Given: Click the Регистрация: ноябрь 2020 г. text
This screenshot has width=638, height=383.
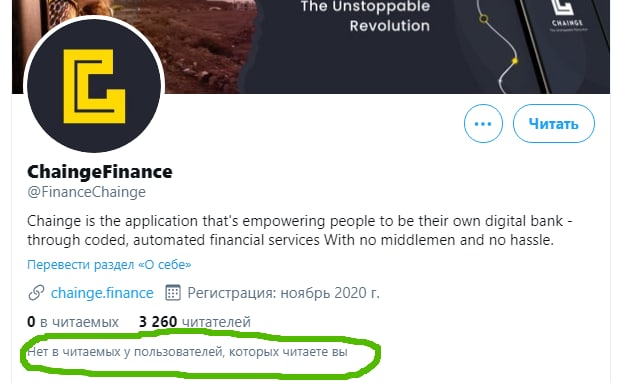Looking at the screenshot, I should point(283,293).
